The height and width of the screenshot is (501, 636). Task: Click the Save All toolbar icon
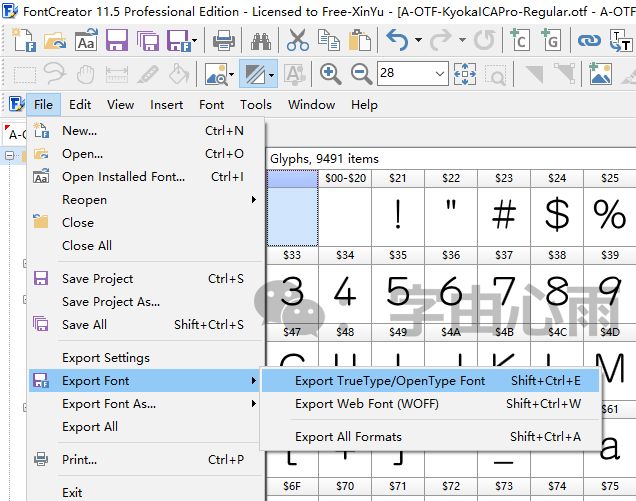click(148, 40)
